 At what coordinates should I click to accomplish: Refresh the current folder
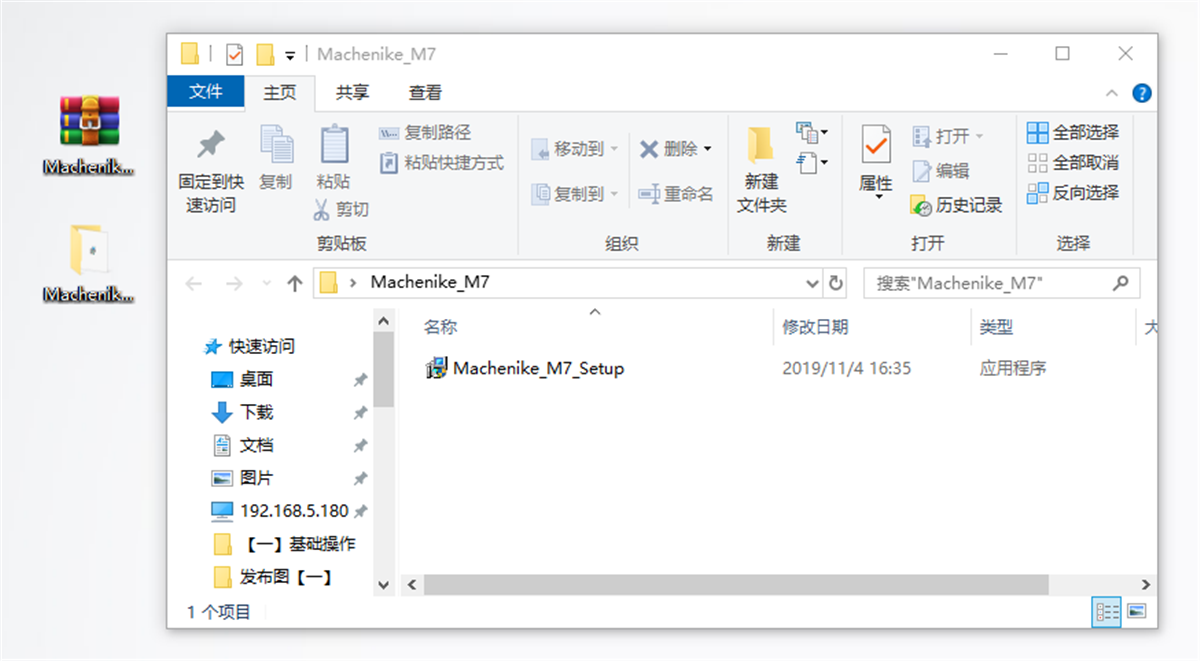[x=836, y=283]
